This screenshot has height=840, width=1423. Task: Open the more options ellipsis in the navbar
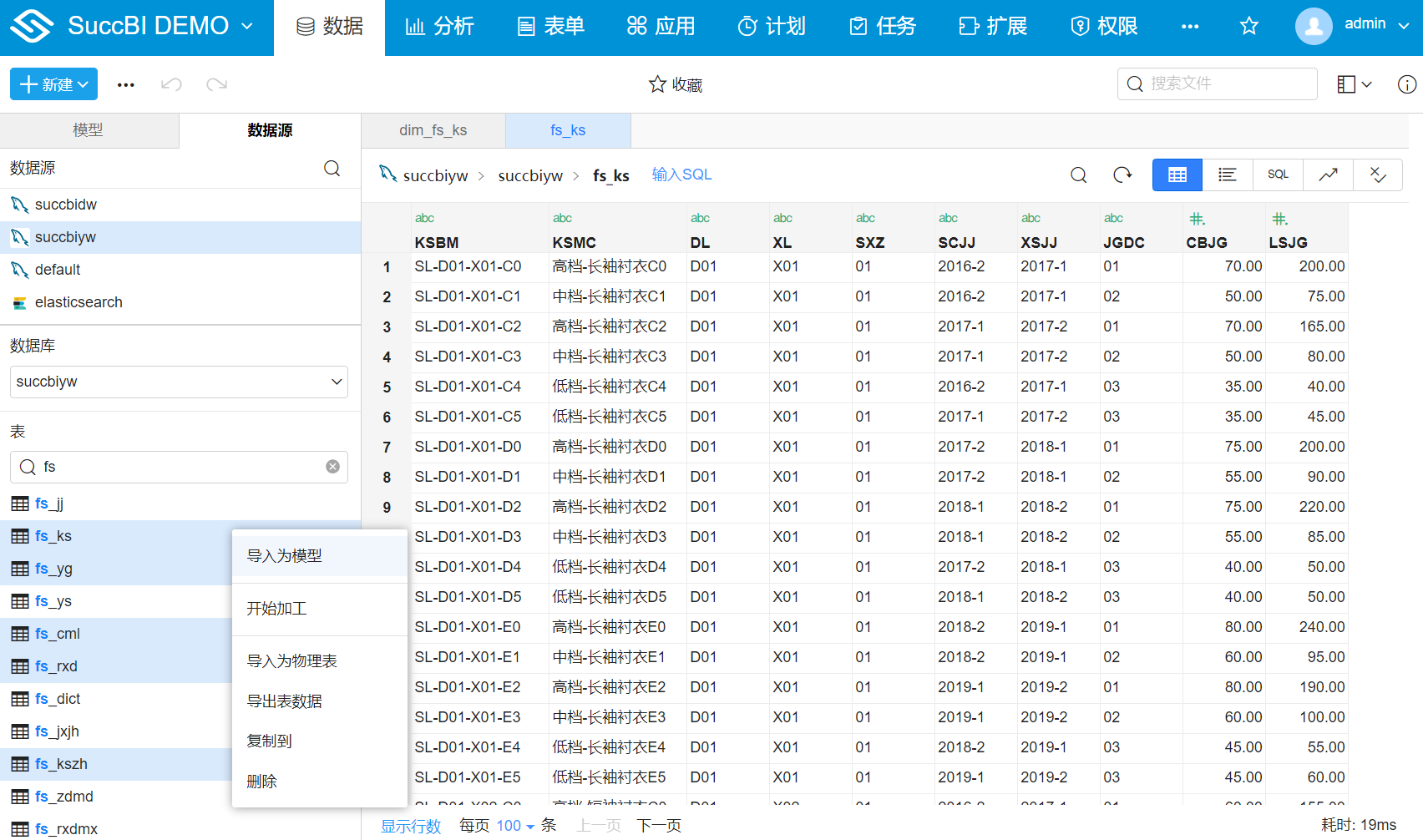[x=1190, y=26]
